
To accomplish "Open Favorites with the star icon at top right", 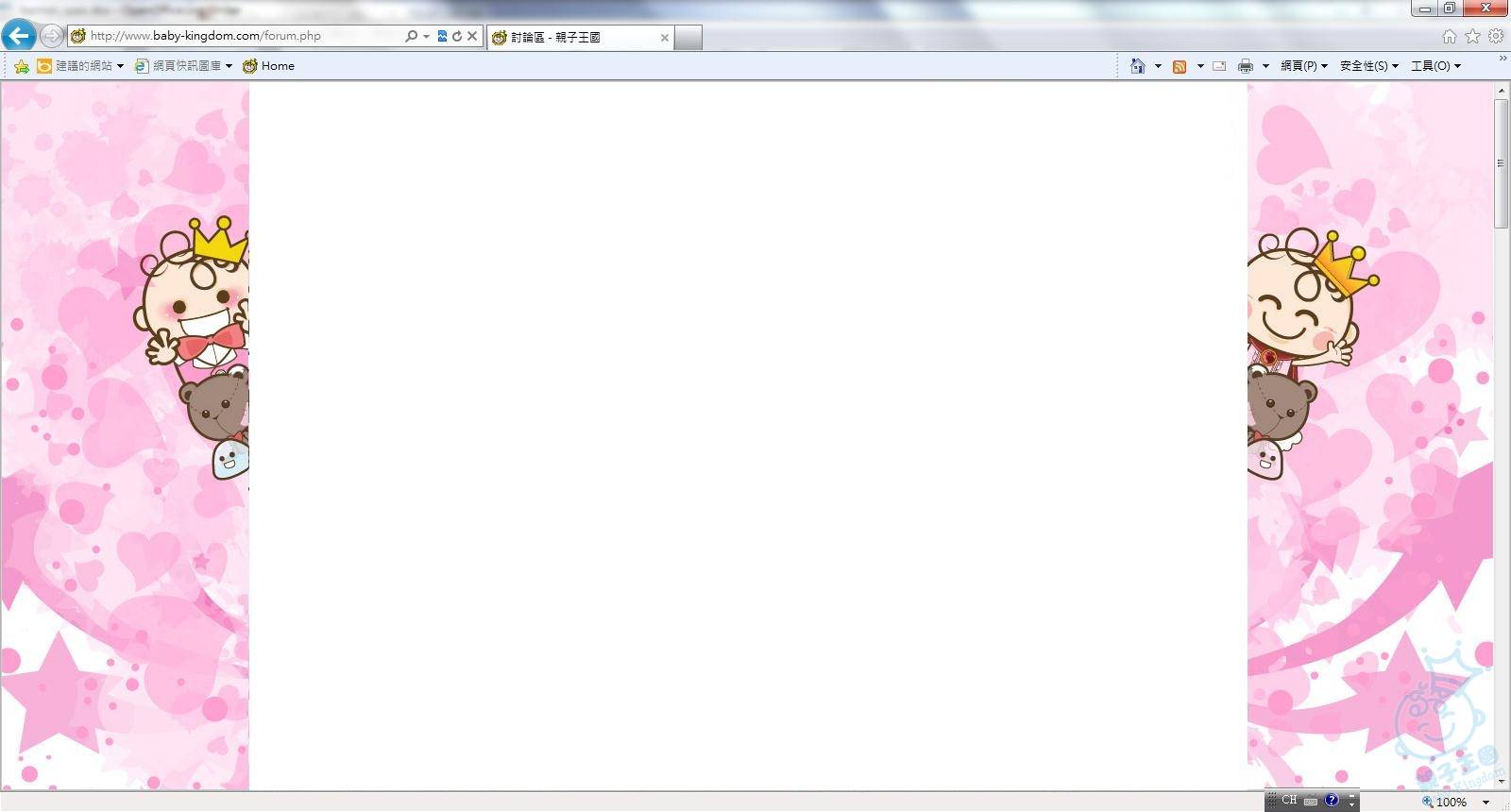I will [x=1472, y=36].
